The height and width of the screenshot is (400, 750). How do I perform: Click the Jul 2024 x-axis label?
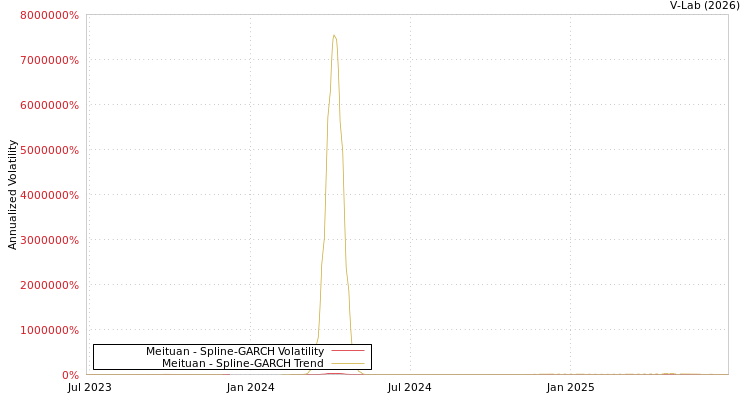(409, 387)
